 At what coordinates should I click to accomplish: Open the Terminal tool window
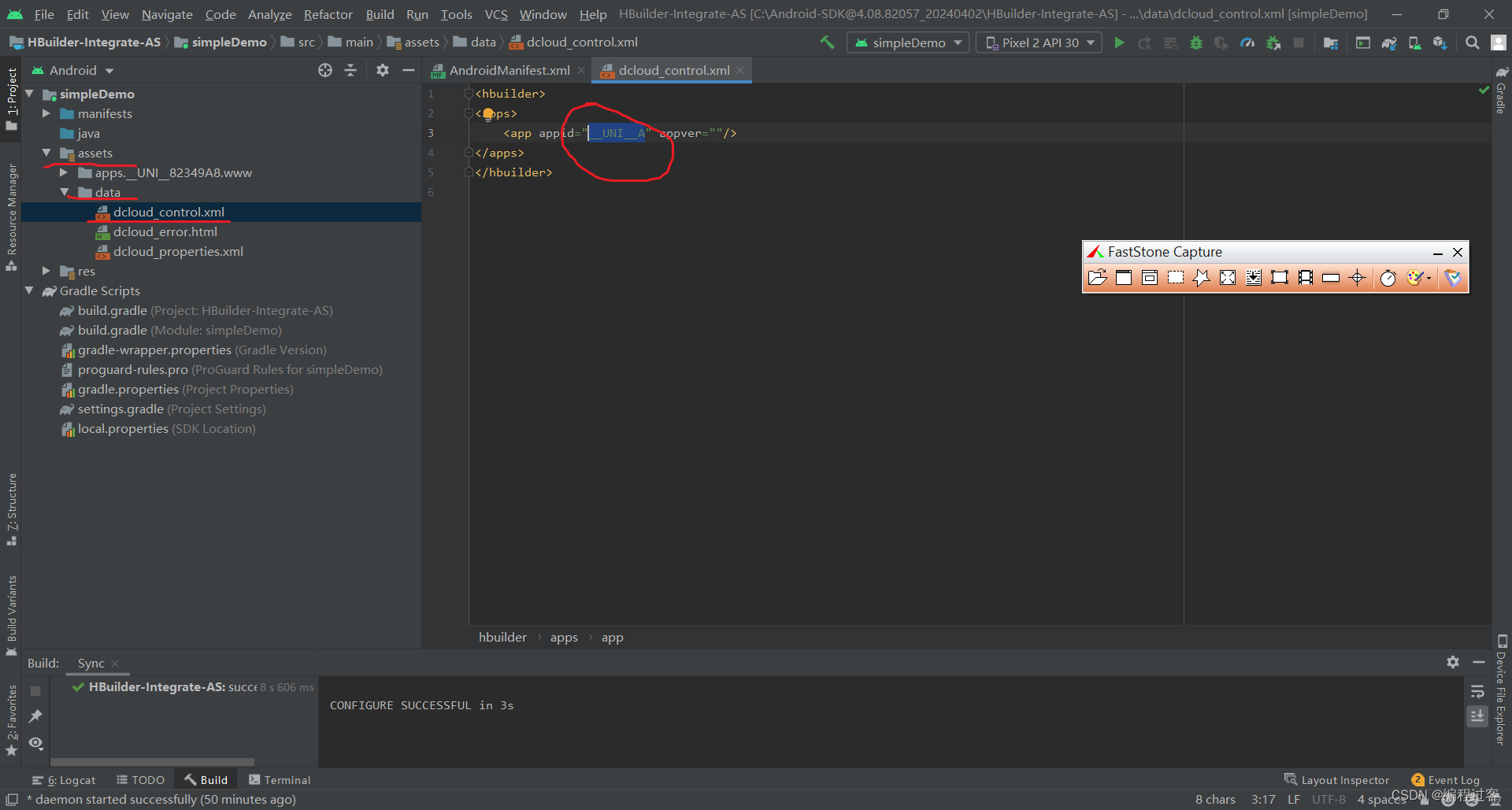[x=280, y=780]
